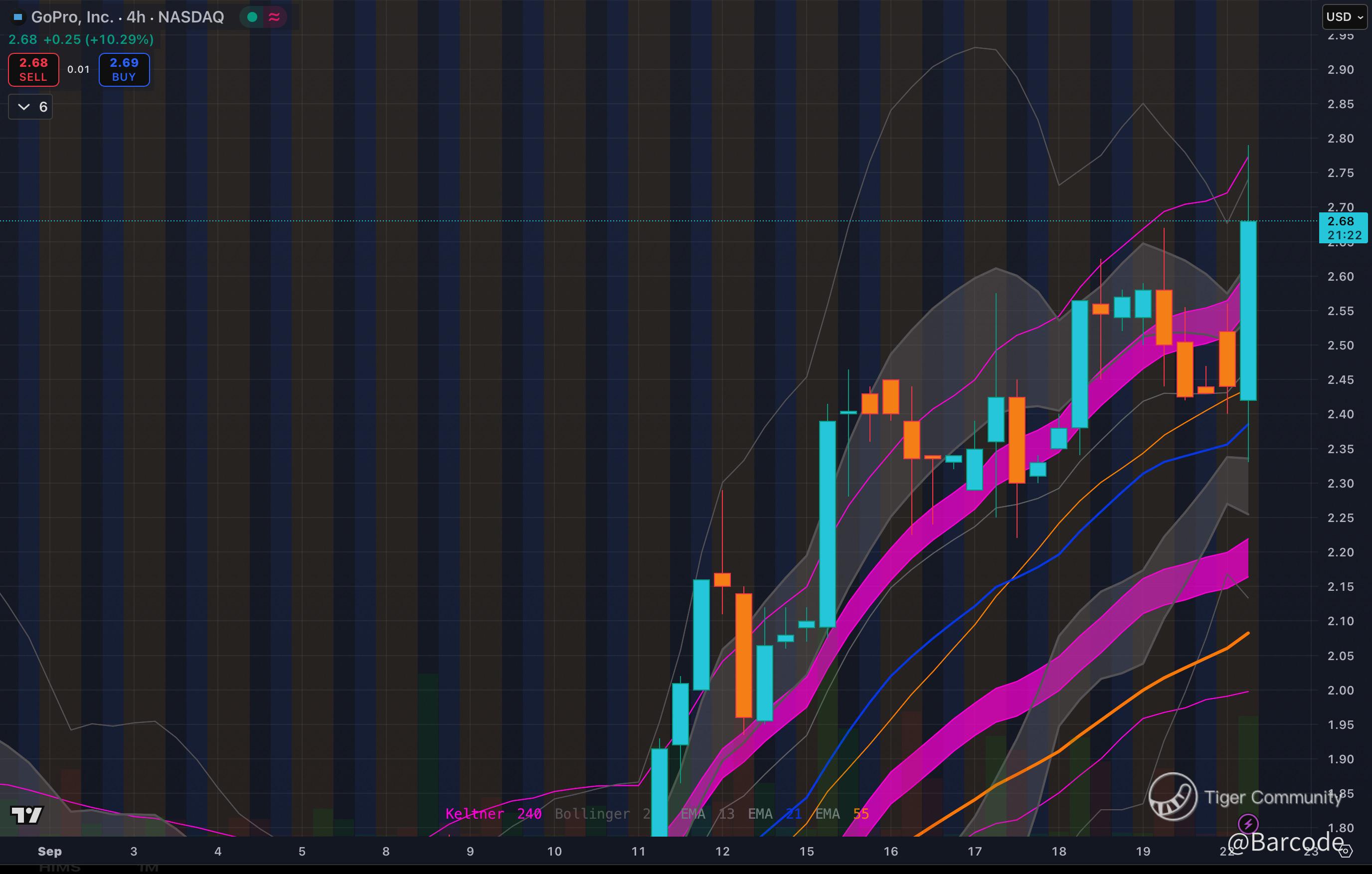This screenshot has height=874, width=1372.
Task: Click the TradingView logo in the corner
Action: (x=27, y=815)
